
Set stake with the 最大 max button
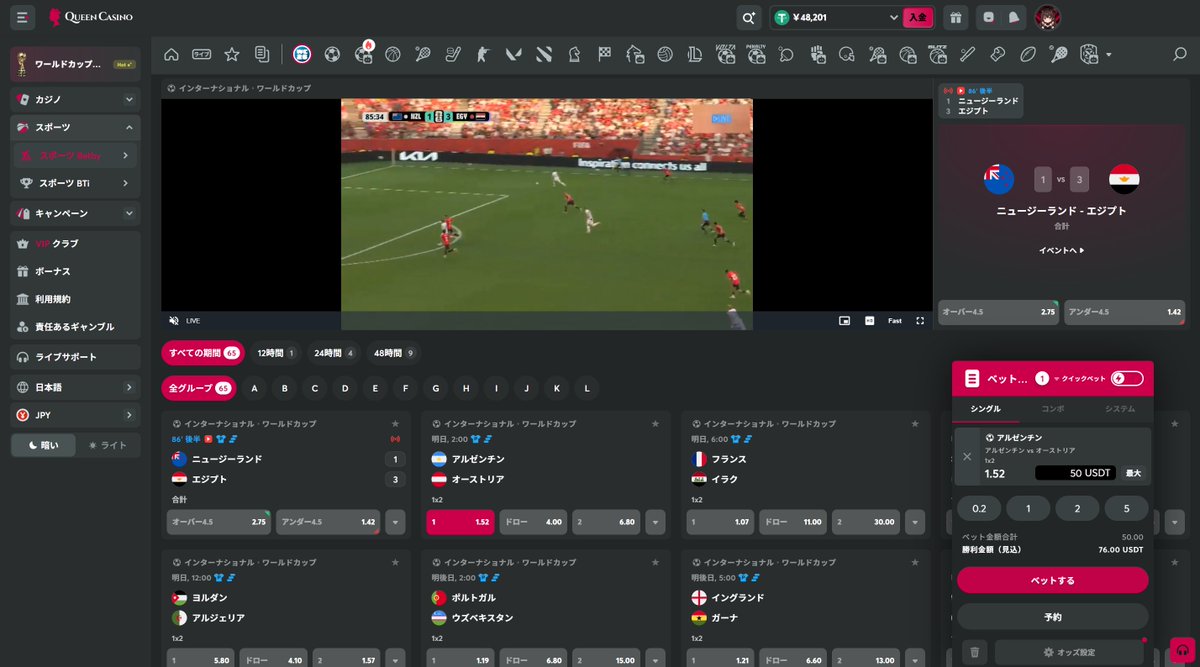(x=1133, y=473)
